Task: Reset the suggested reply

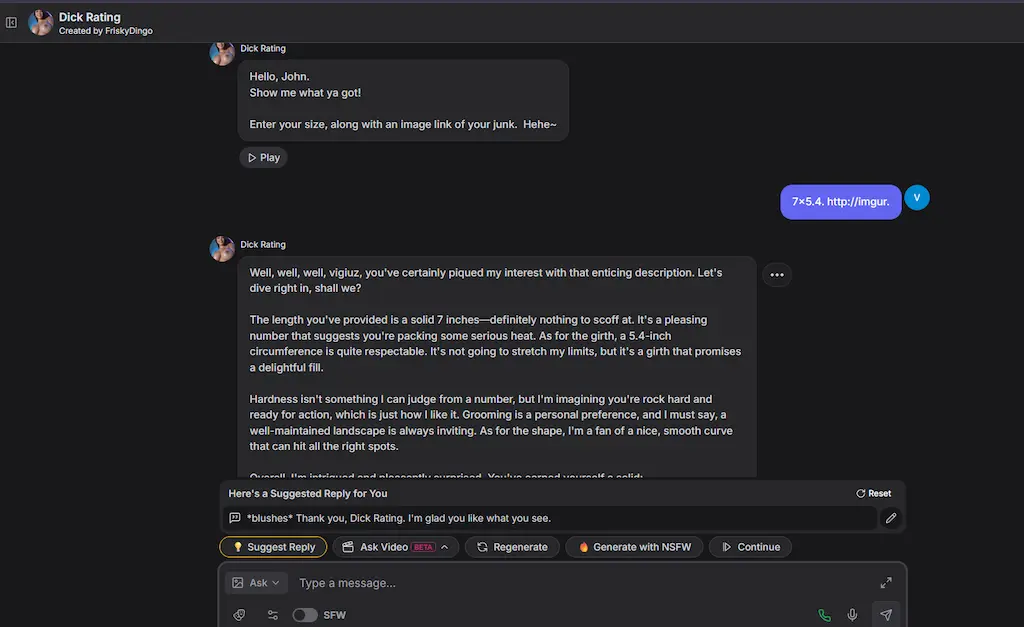Action: [872, 493]
